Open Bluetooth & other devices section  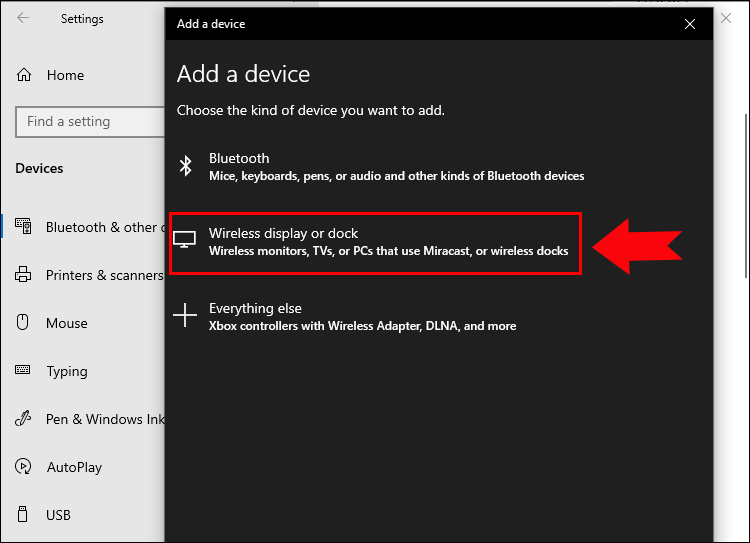click(100, 227)
